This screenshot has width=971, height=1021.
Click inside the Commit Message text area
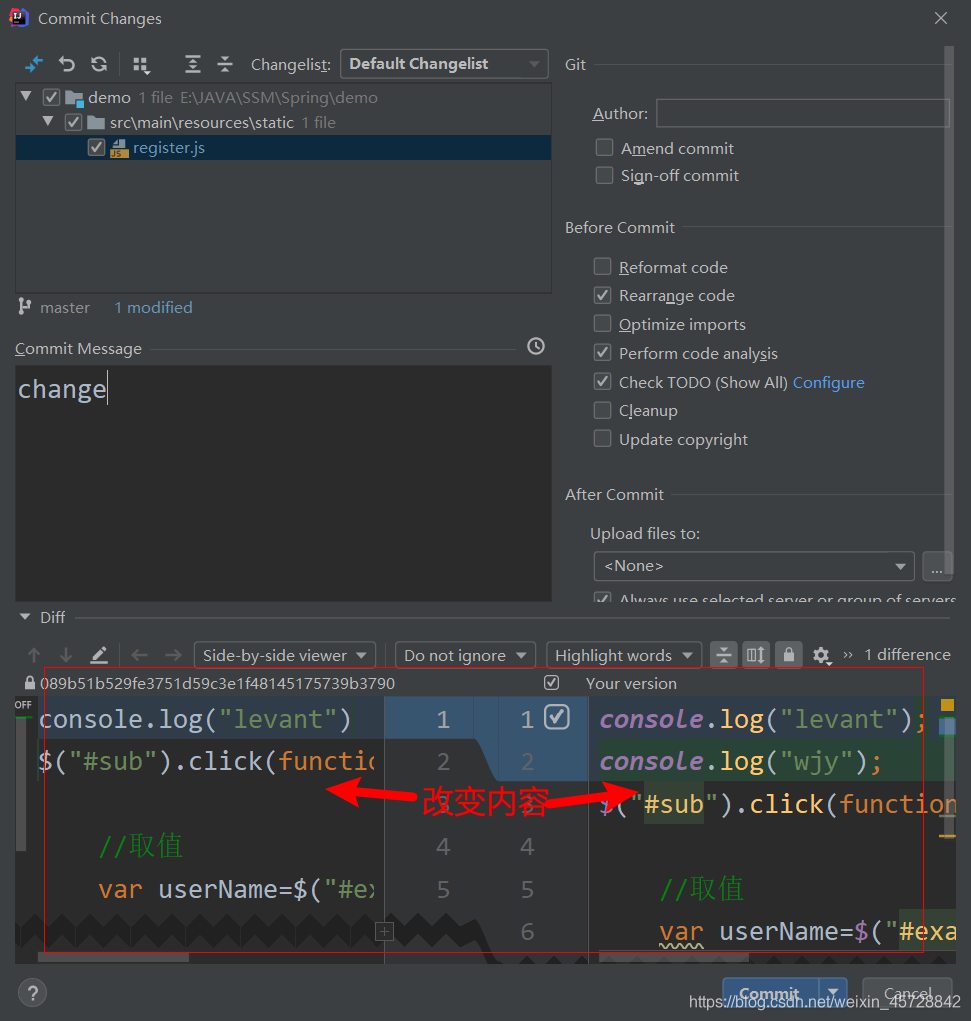tap(283, 483)
